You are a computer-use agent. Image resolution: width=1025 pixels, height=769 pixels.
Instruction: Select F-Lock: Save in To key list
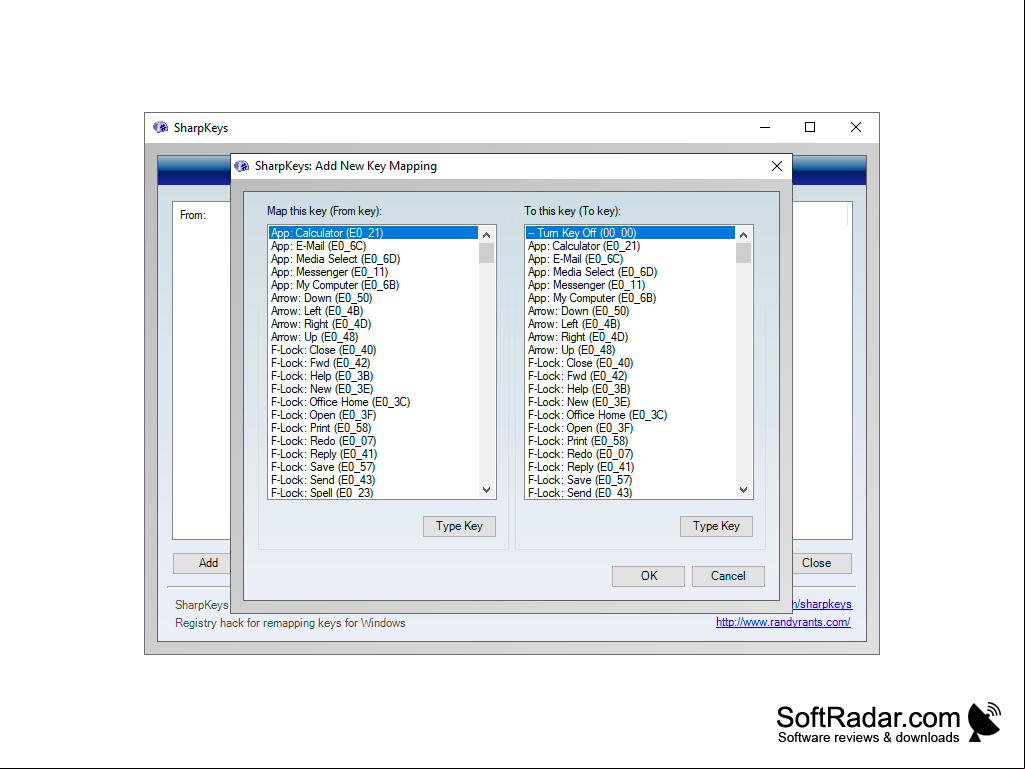[x=630, y=480]
